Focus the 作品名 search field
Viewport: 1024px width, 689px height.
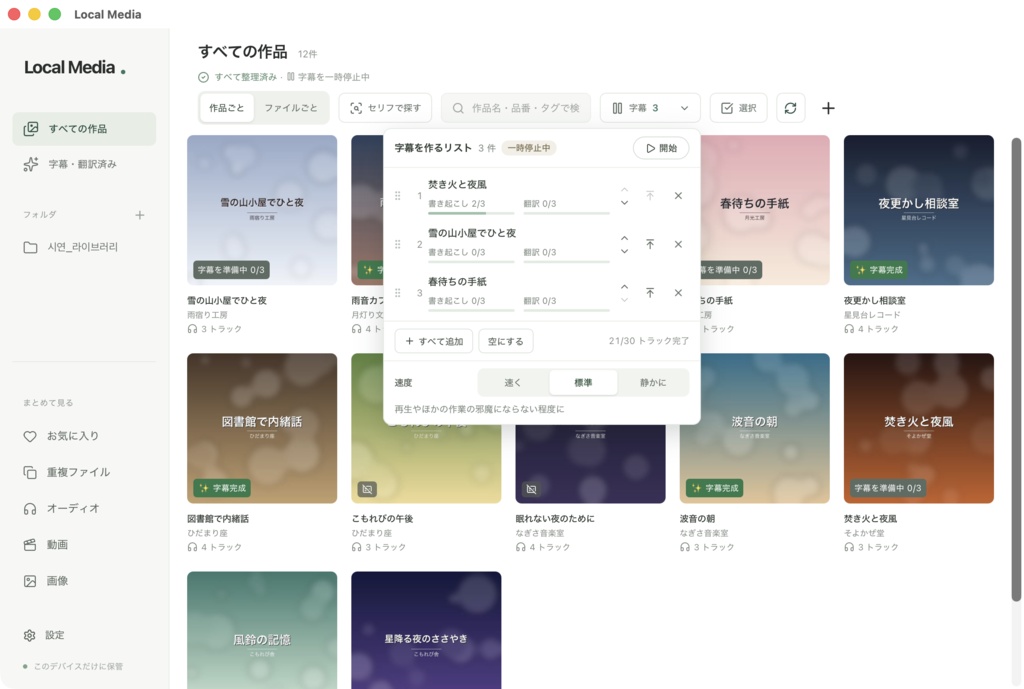pos(516,108)
